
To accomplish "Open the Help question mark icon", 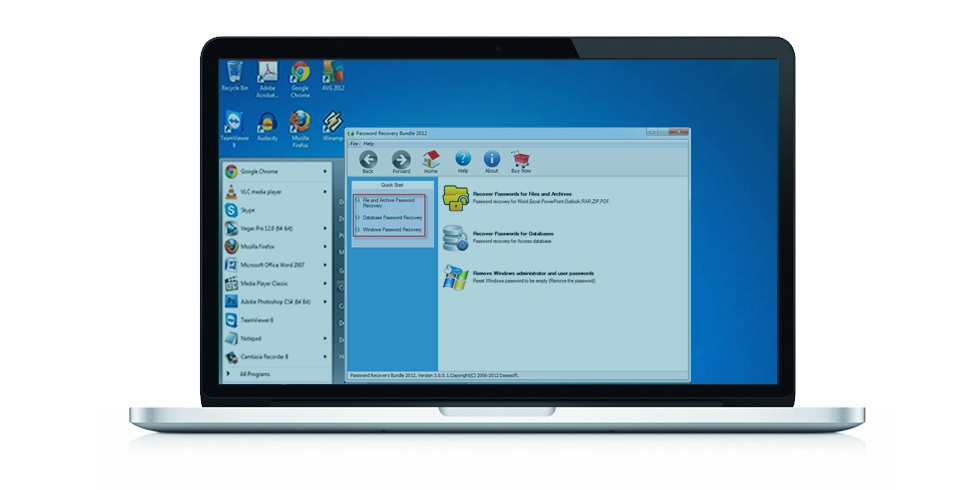I will 462,160.
